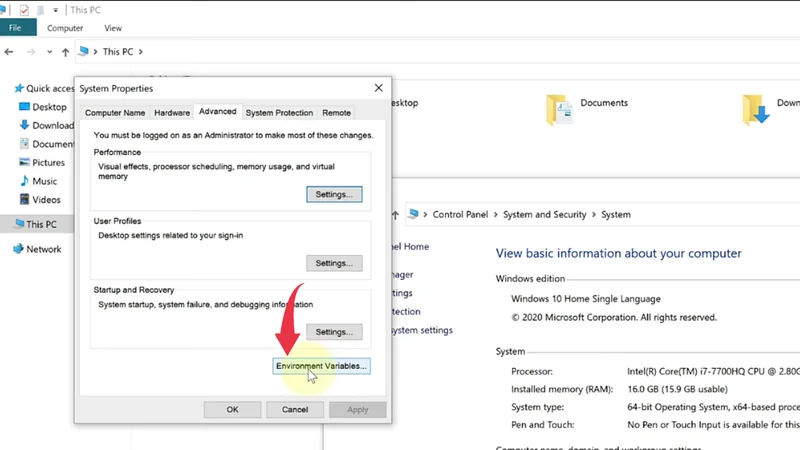Click the Music note icon in sidebar
The height and width of the screenshot is (450, 800).
tap(25, 181)
